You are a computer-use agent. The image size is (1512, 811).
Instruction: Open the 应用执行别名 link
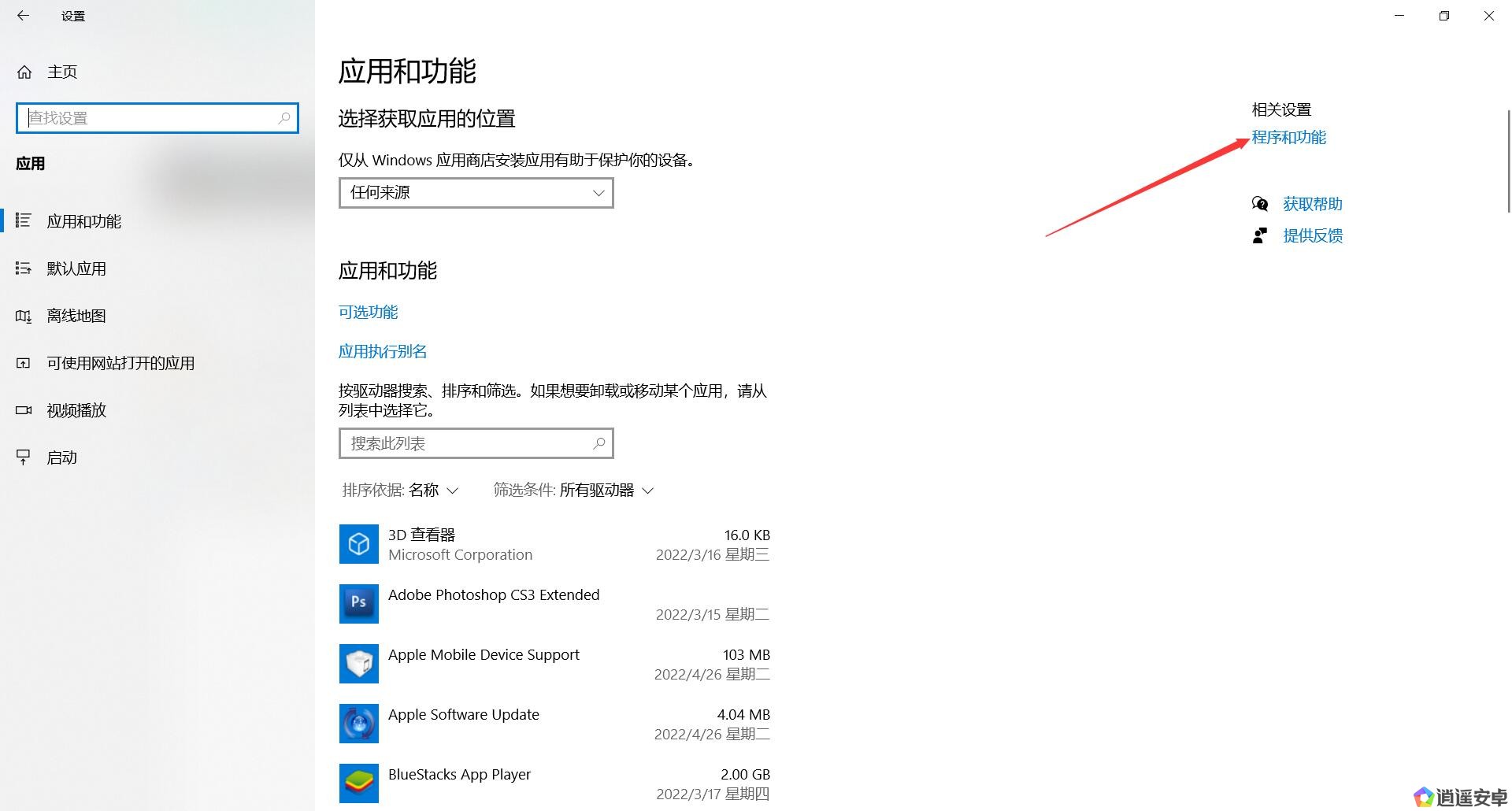[x=383, y=351]
